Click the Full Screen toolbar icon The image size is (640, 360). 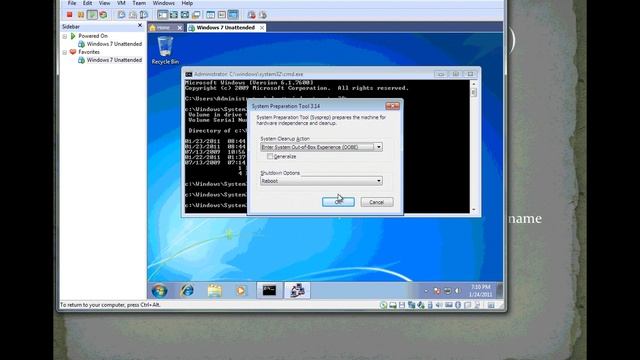pos(185,15)
